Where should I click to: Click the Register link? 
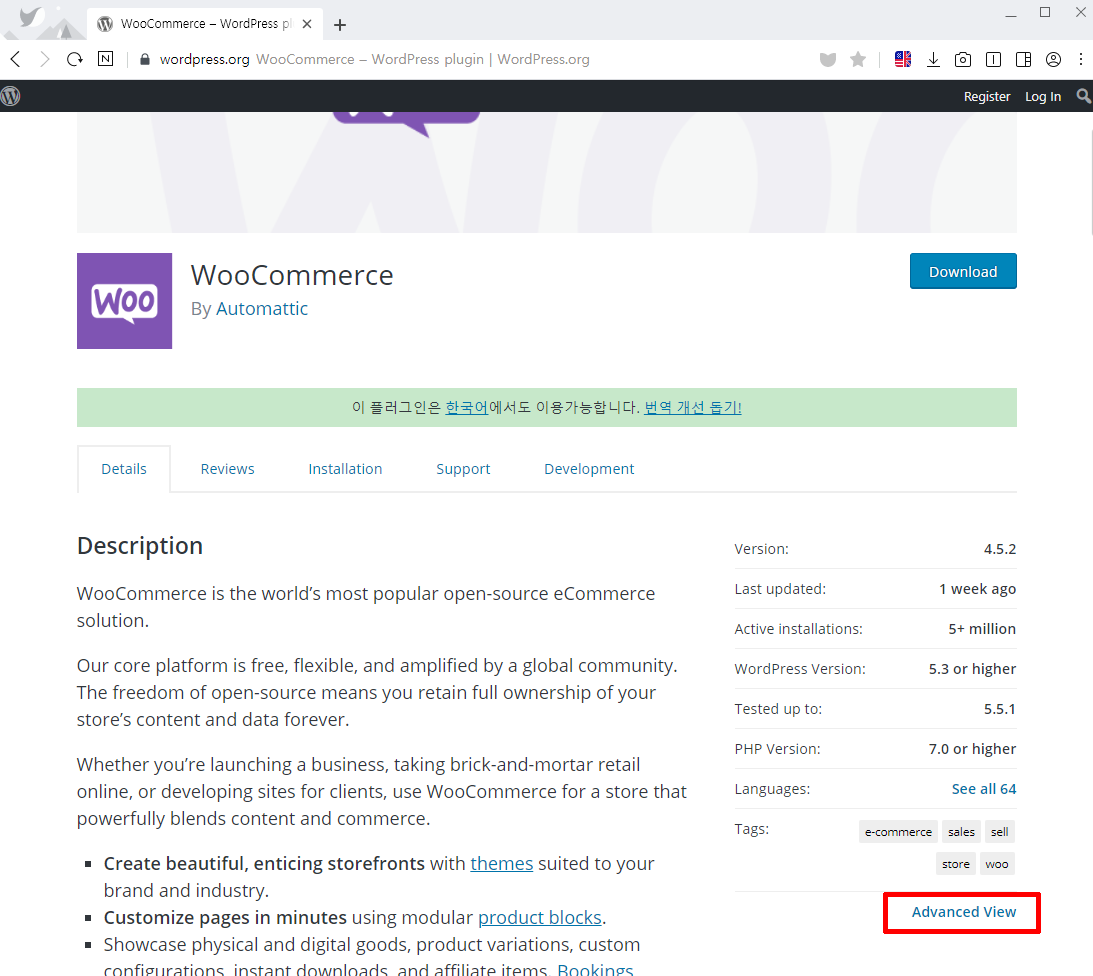[986, 96]
